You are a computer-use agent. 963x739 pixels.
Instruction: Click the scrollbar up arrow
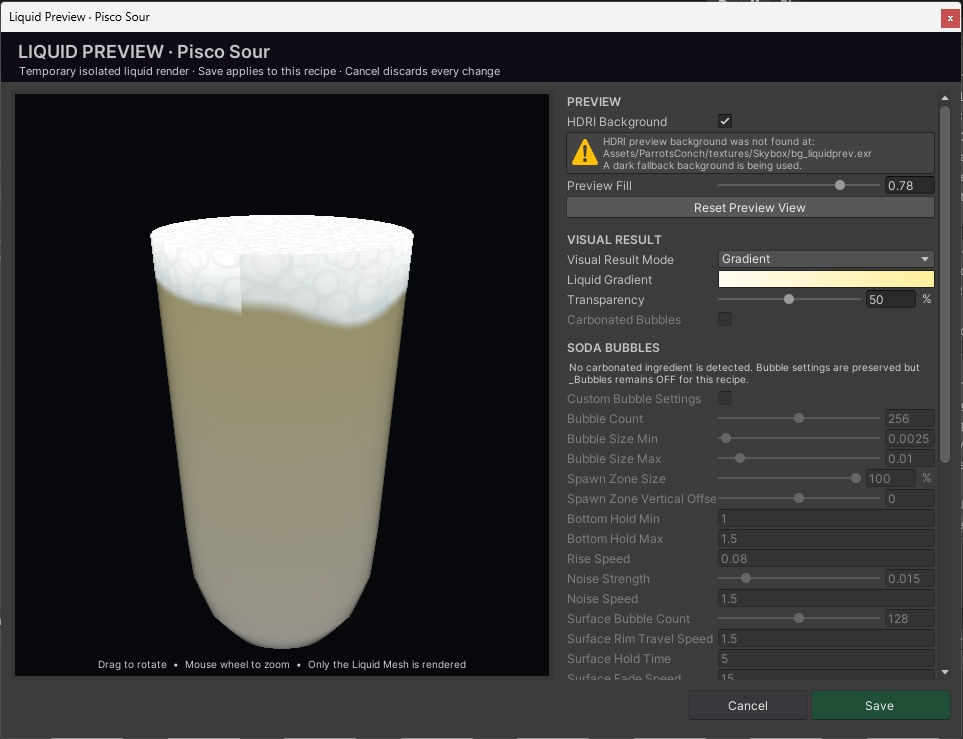[945, 98]
